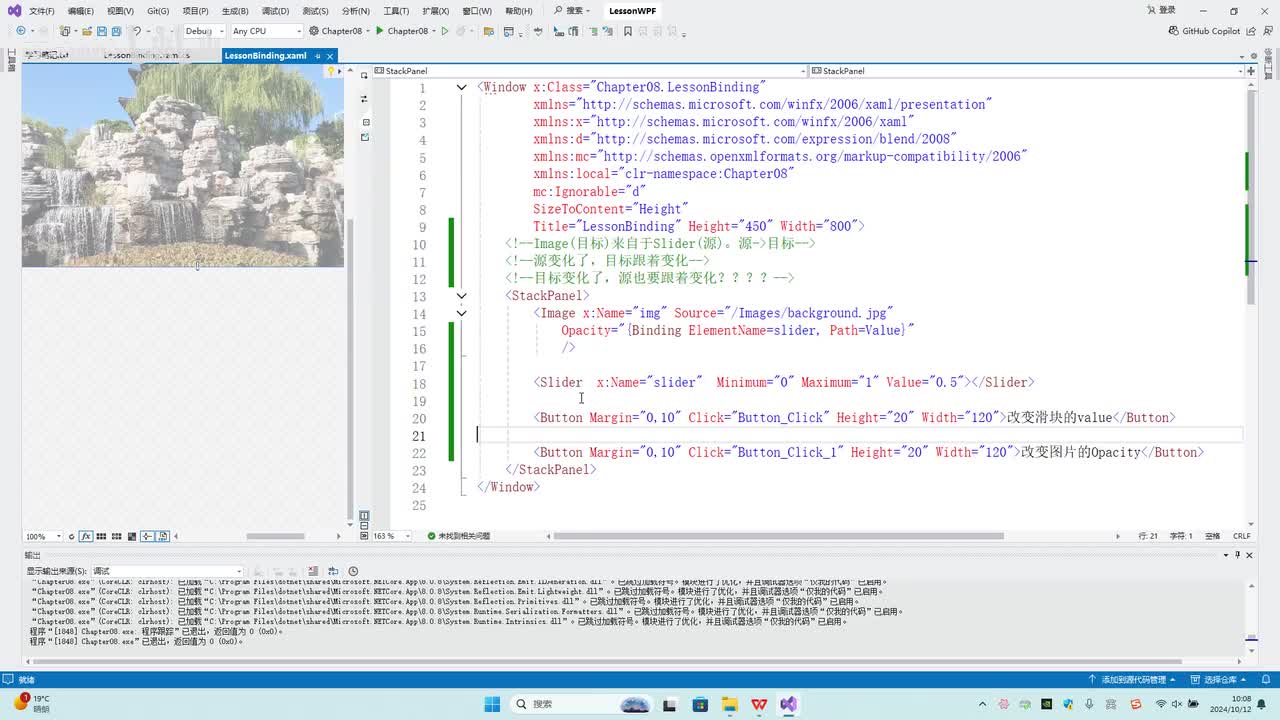Toggle the designer effects fx button

(86, 536)
